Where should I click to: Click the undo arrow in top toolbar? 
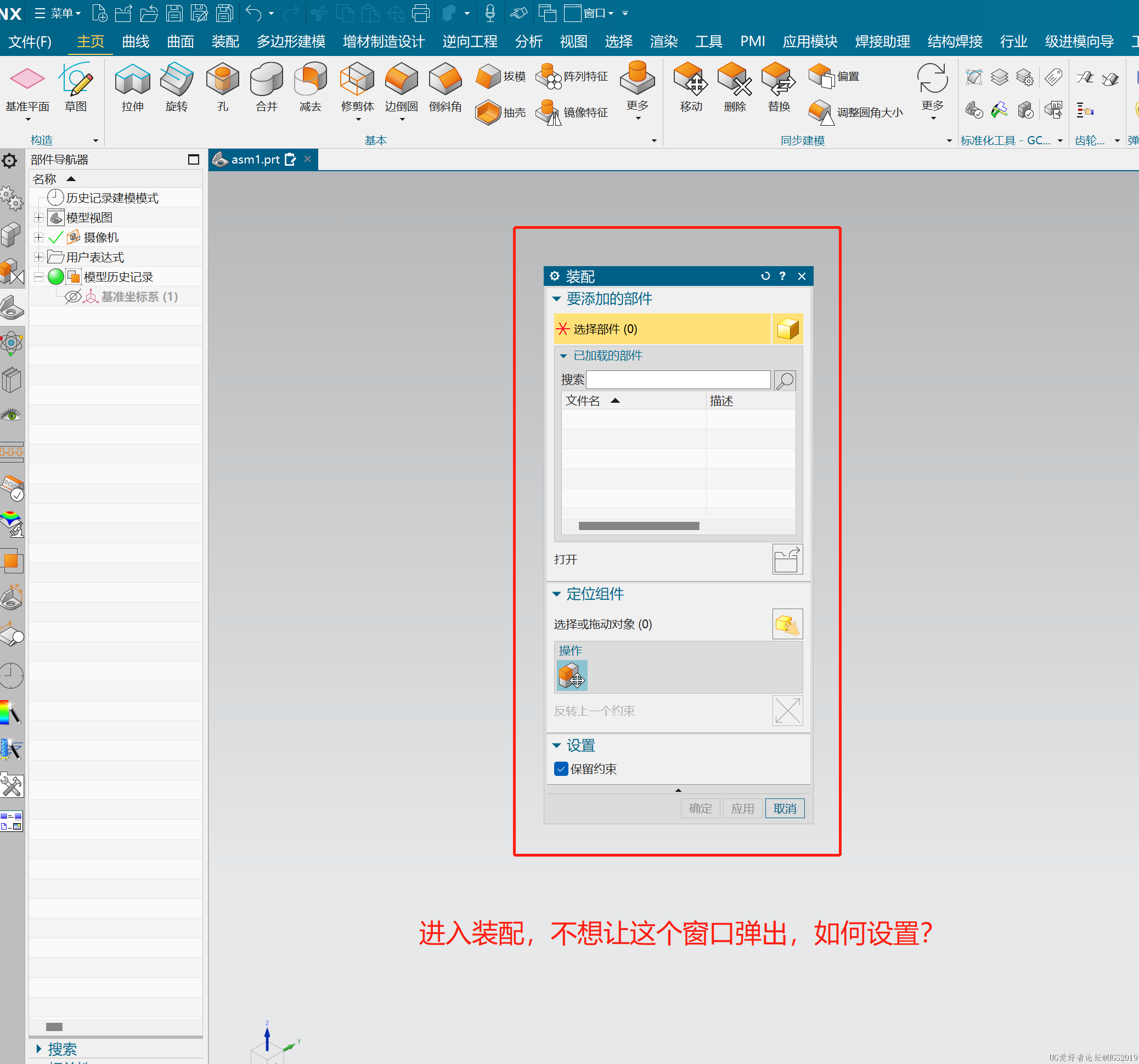click(253, 13)
